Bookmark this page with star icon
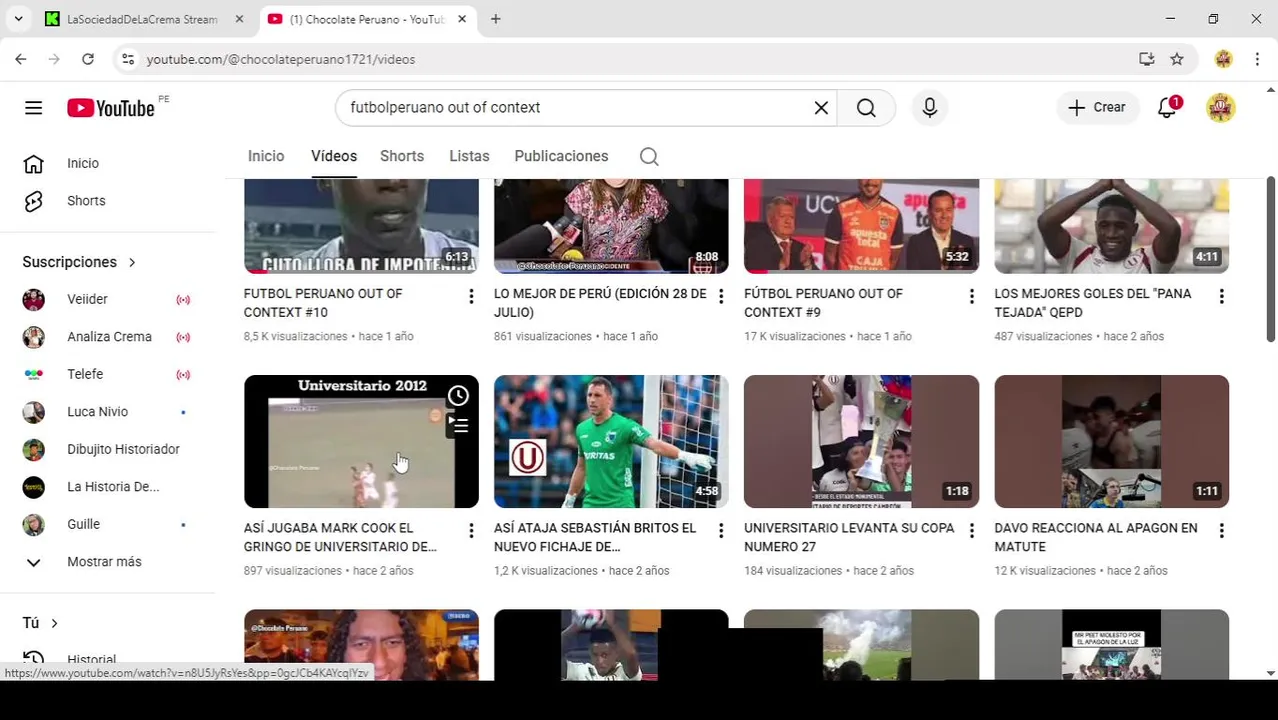Screen dimensions: 1278x720 (x=1177, y=59)
